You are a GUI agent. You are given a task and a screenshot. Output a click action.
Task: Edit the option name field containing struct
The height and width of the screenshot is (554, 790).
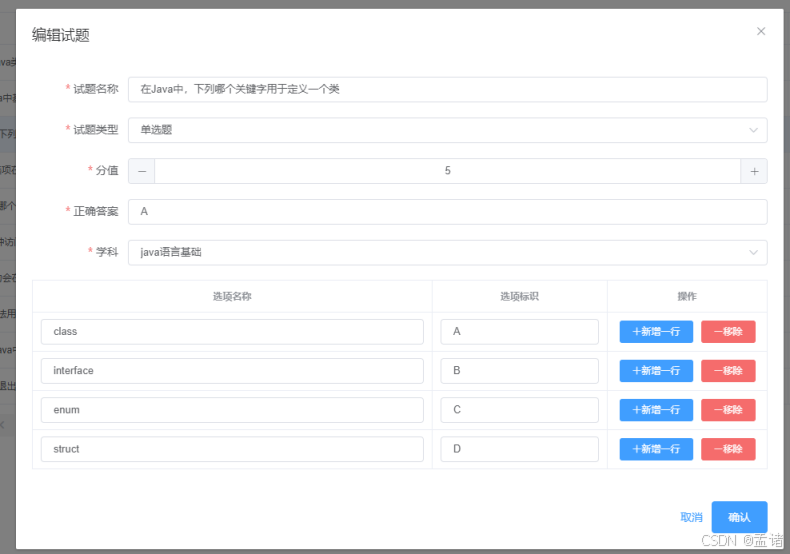click(232, 449)
